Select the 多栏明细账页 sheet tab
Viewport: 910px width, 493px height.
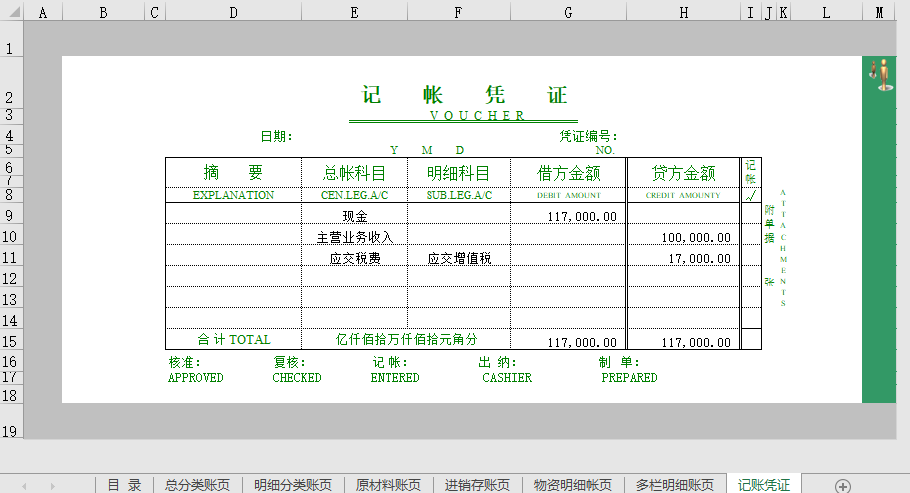pyautogui.click(x=675, y=485)
